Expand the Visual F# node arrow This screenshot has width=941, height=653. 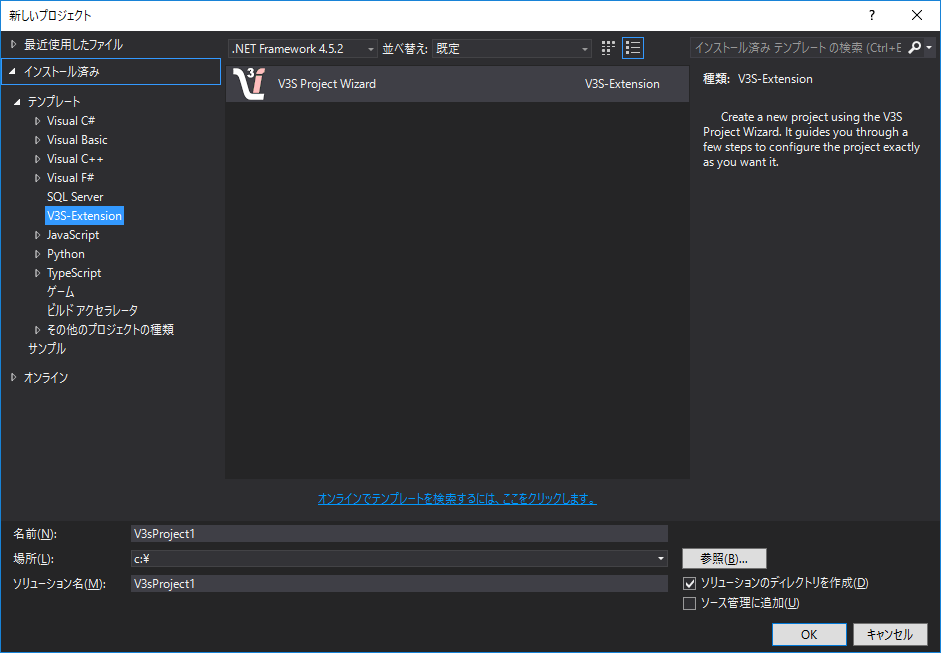[37, 178]
